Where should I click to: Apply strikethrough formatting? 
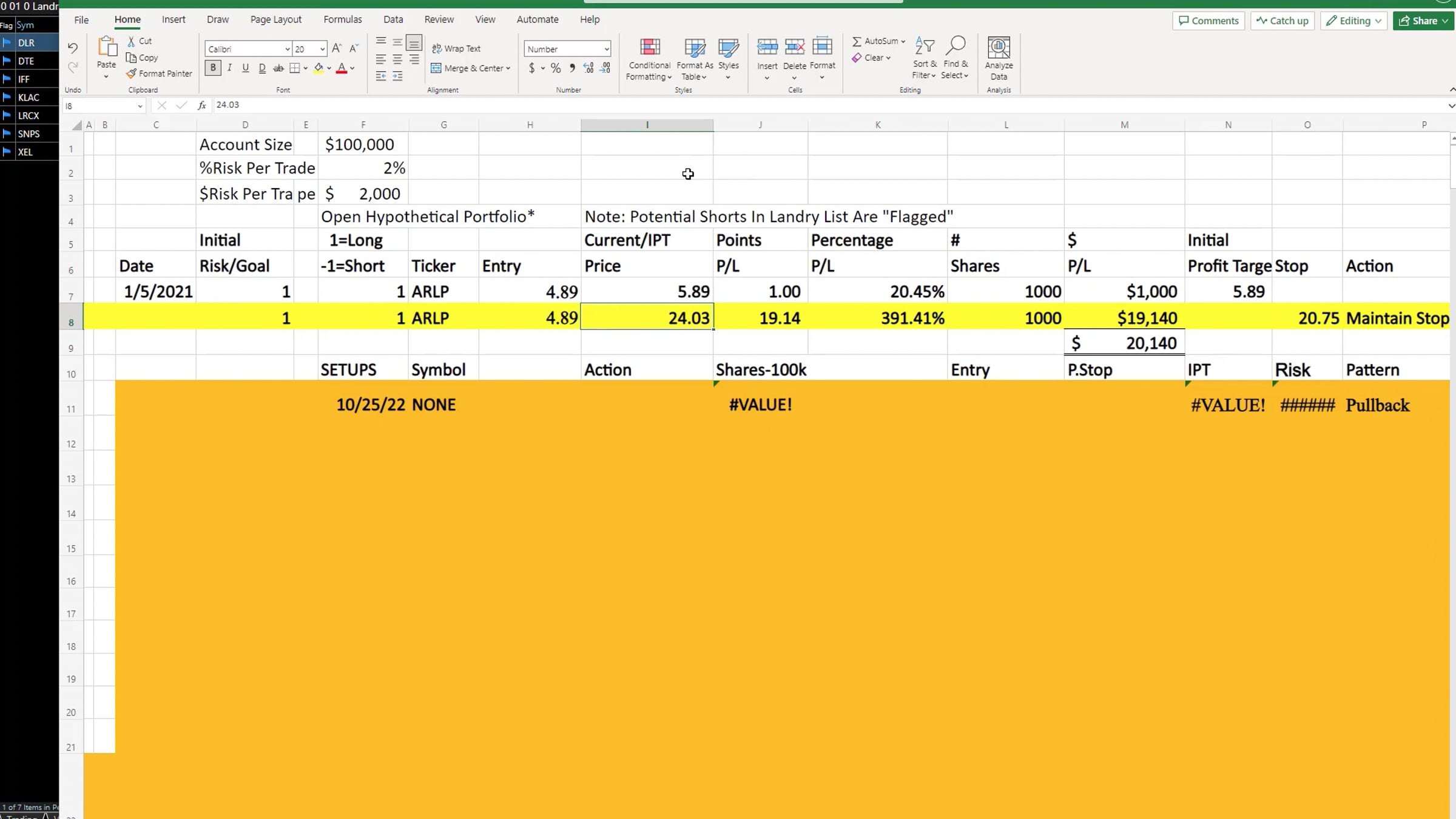[278, 68]
